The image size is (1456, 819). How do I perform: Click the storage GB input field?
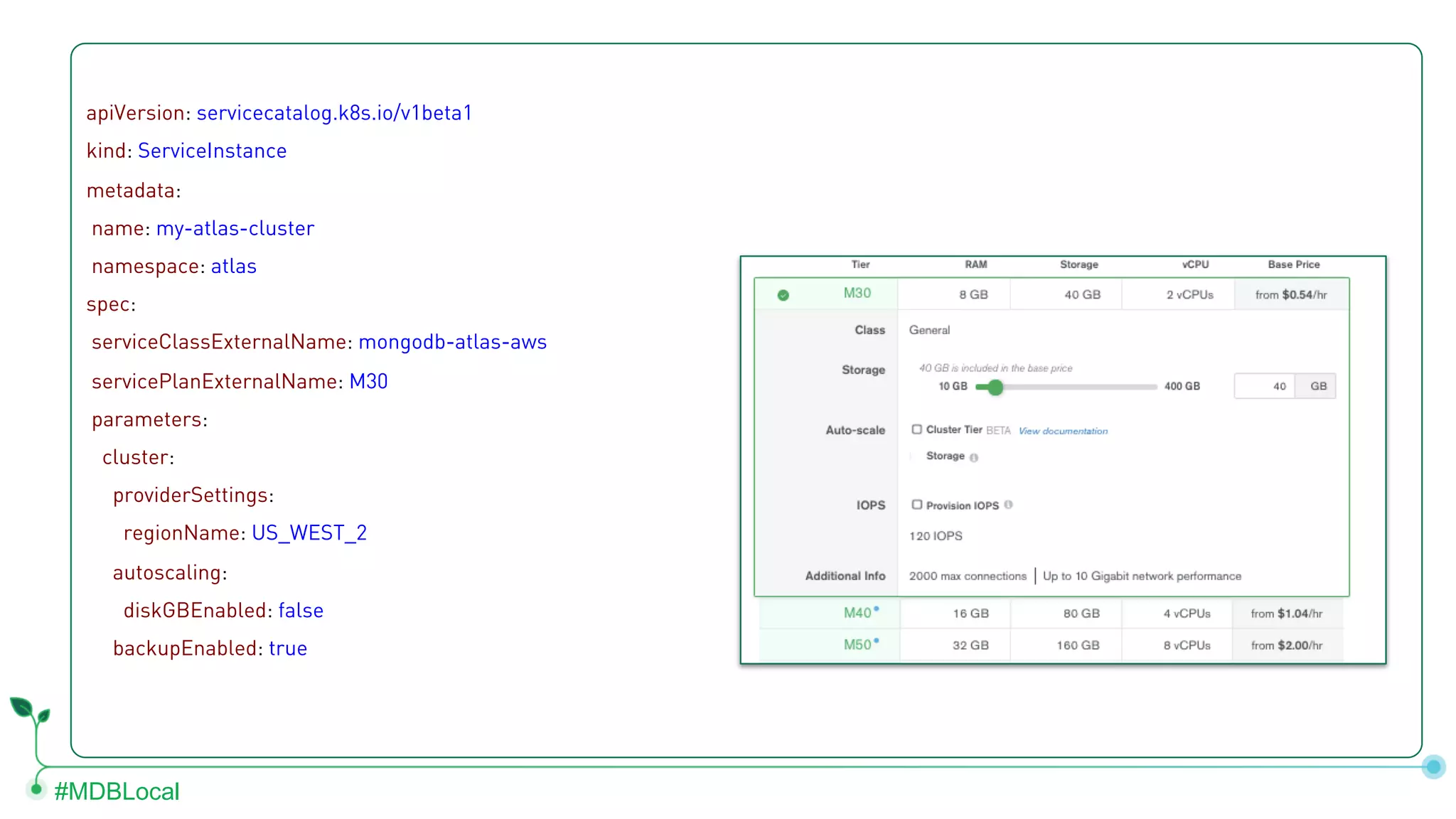tap(1265, 386)
